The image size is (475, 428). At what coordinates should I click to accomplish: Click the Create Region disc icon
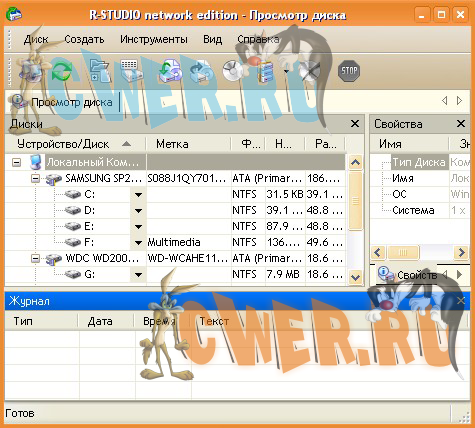233,71
